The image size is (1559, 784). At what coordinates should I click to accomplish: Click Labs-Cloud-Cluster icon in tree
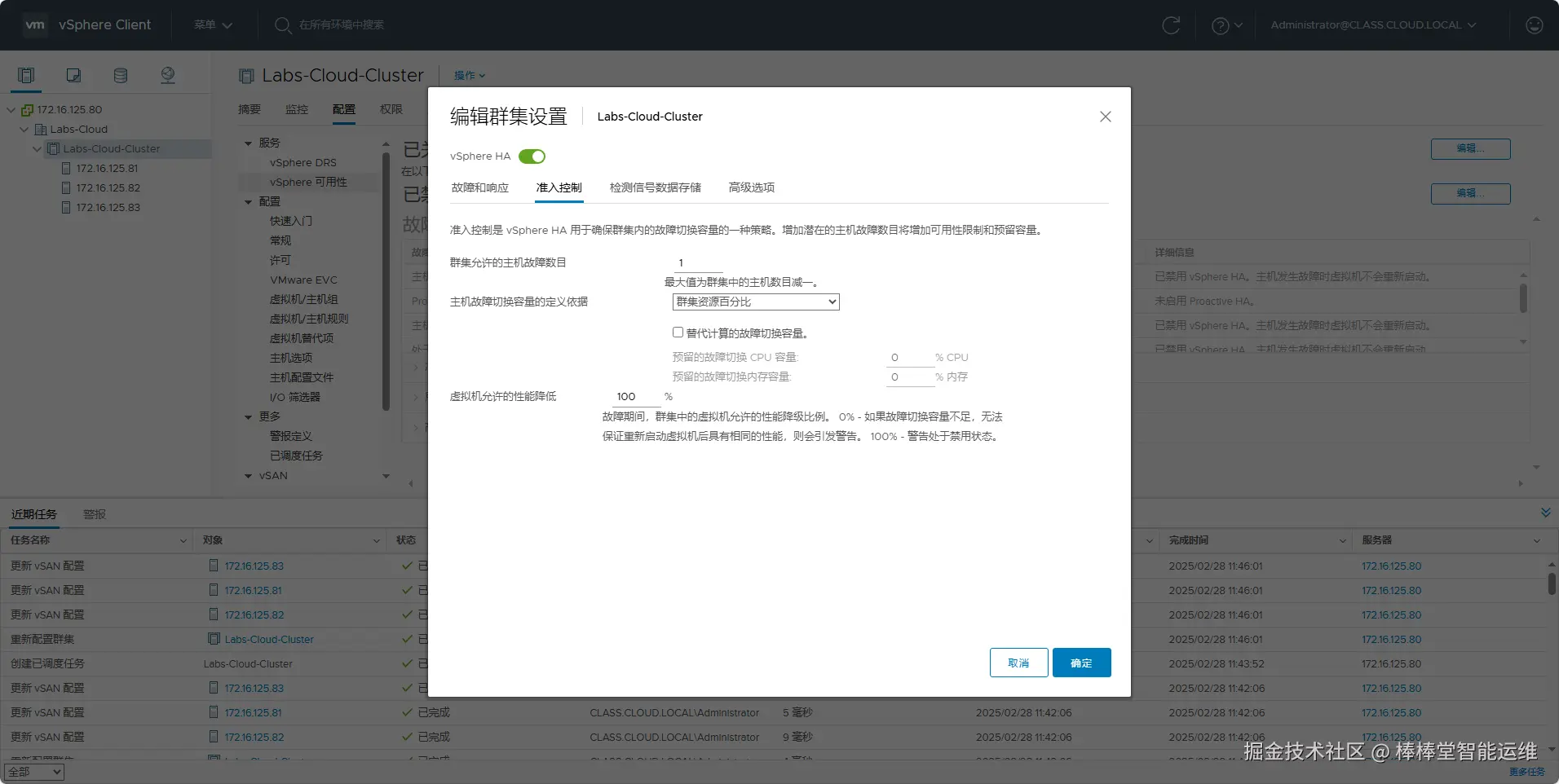(x=54, y=149)
